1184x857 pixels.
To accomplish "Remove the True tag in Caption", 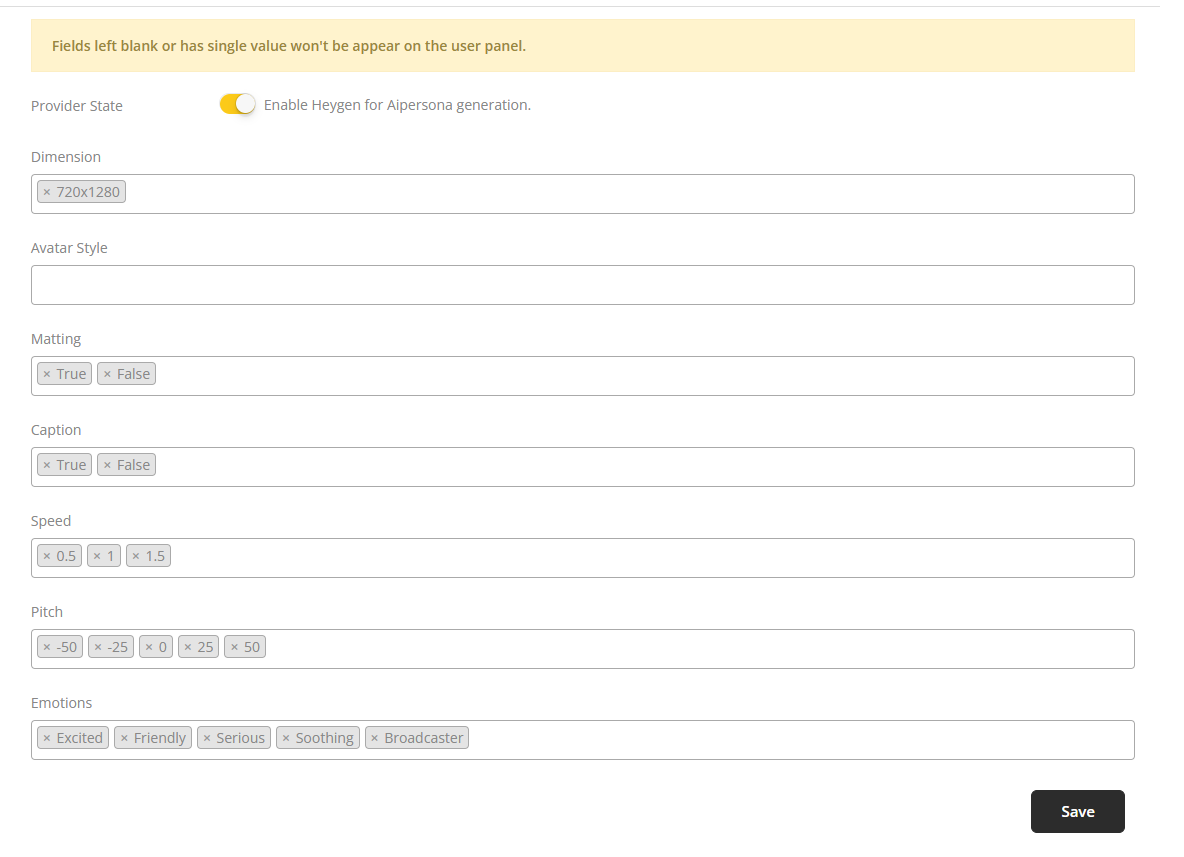I will point(46,465).
